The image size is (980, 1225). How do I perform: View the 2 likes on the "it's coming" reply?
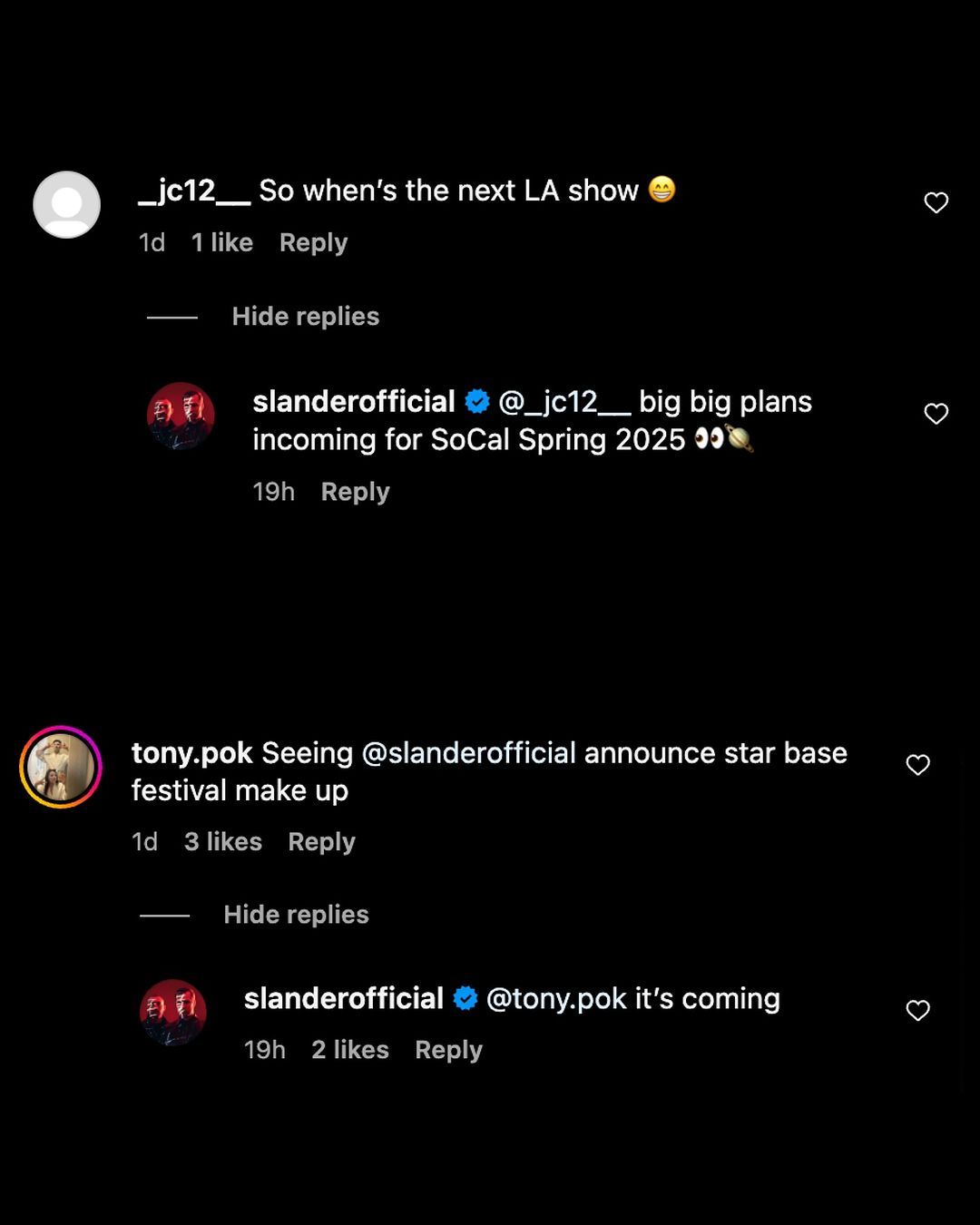tap(349, 1050)
